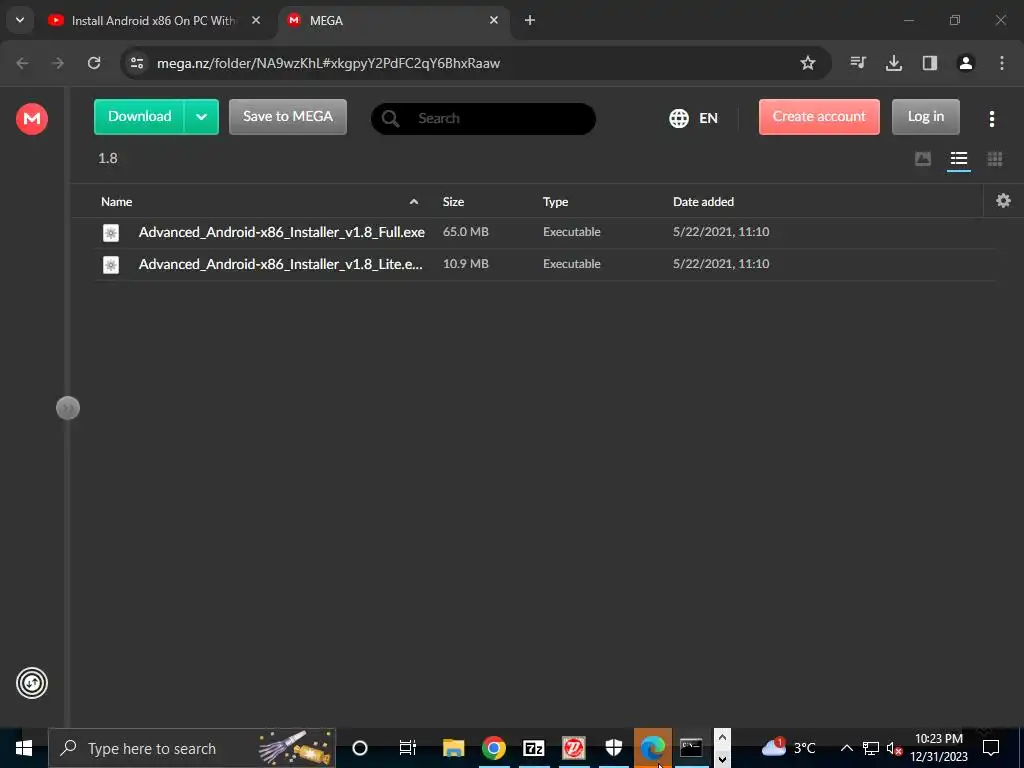Open the Windows Start menu
Image resolution: width=1024 pixels, height=768 pixels.
[x=24, y=748]
